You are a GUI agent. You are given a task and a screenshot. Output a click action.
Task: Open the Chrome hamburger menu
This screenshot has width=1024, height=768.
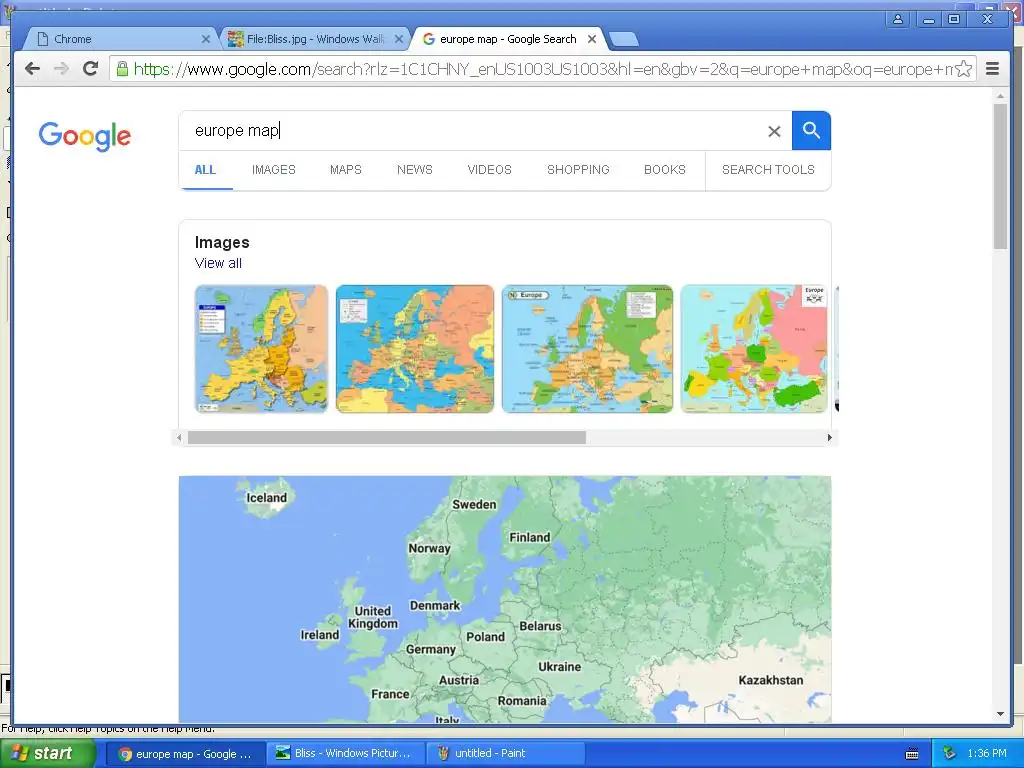pos(993,69)
